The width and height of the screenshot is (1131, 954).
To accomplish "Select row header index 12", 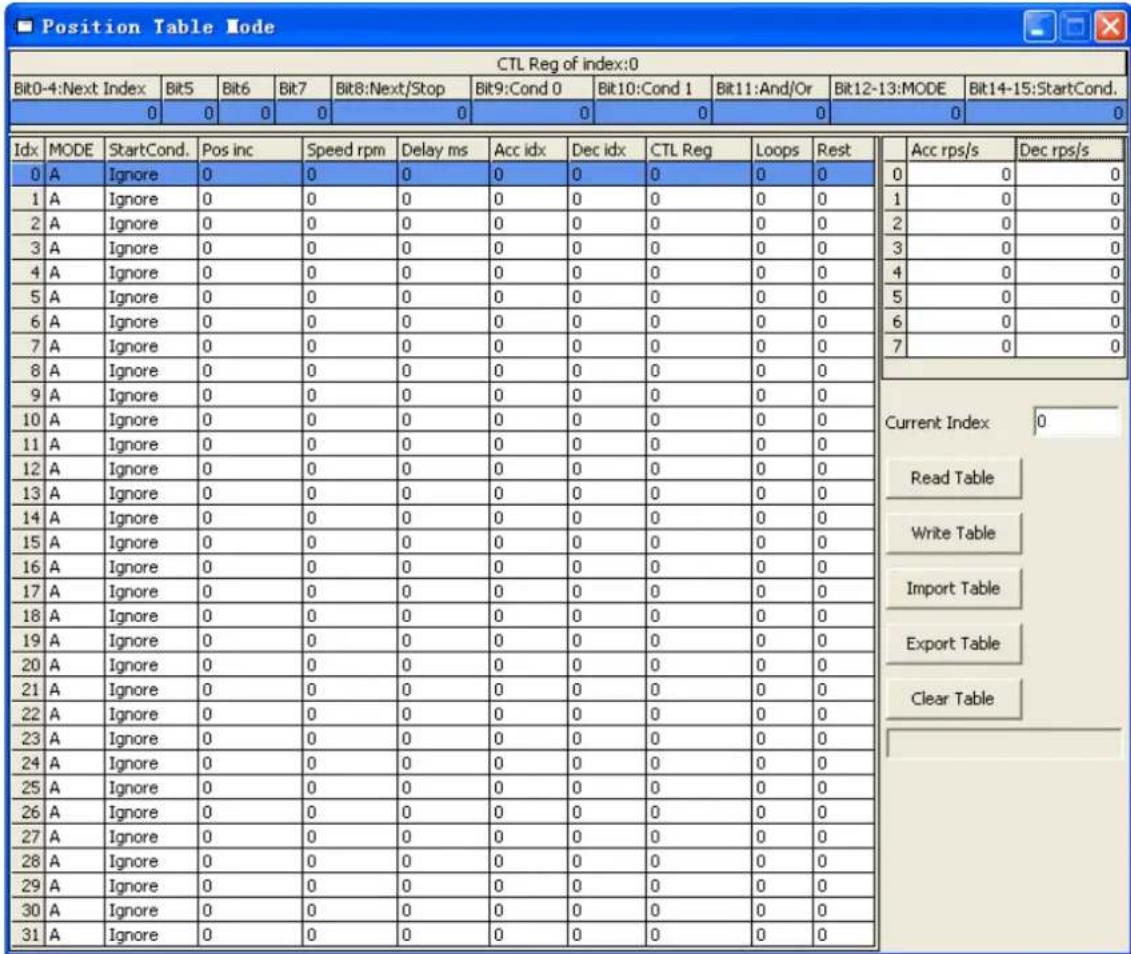I will [x=28, y=468].
